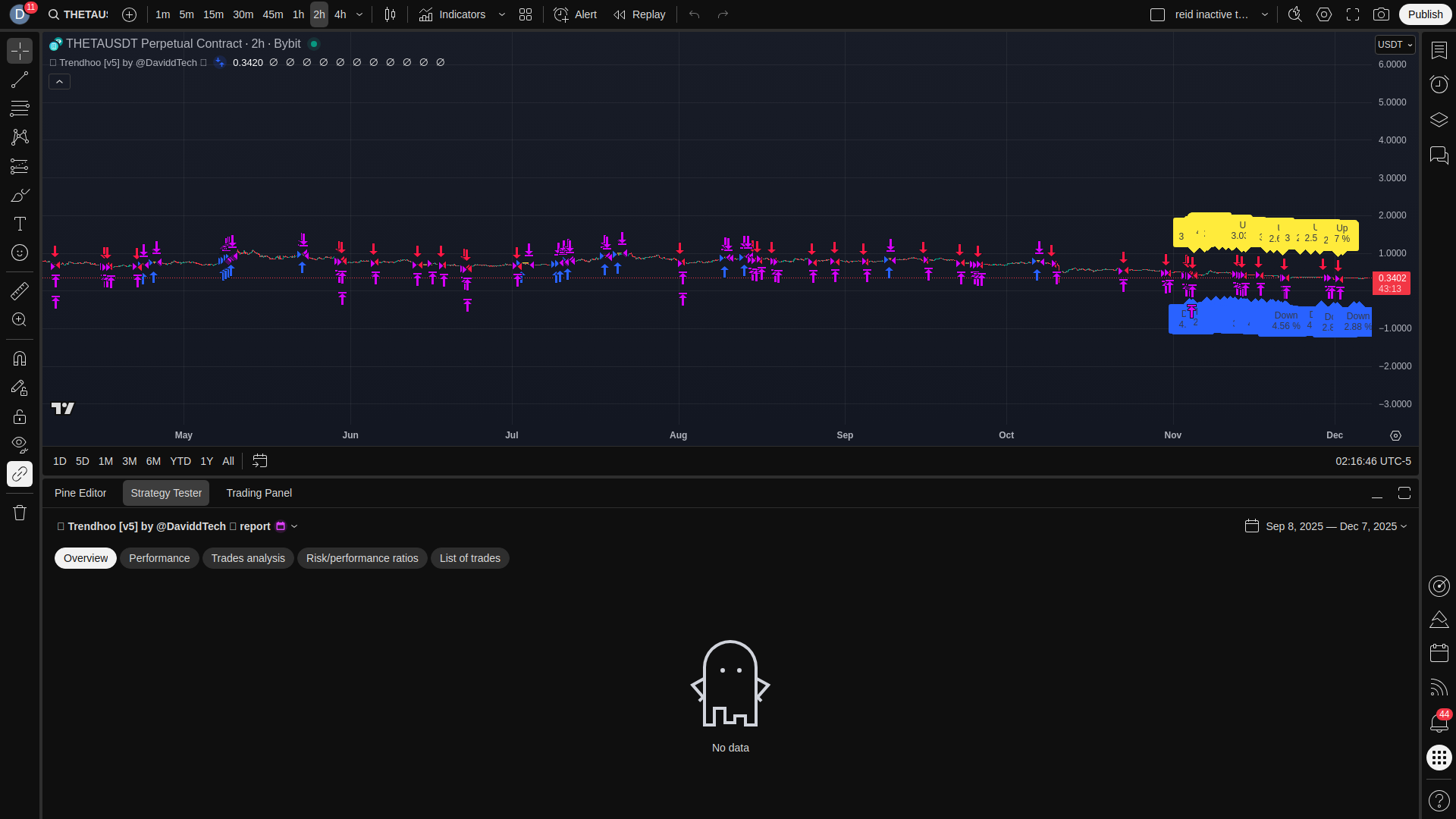Expand the time interval dropdown arrow
Image resolution: width=1456 pixels, height=819 pixels.
359,14
